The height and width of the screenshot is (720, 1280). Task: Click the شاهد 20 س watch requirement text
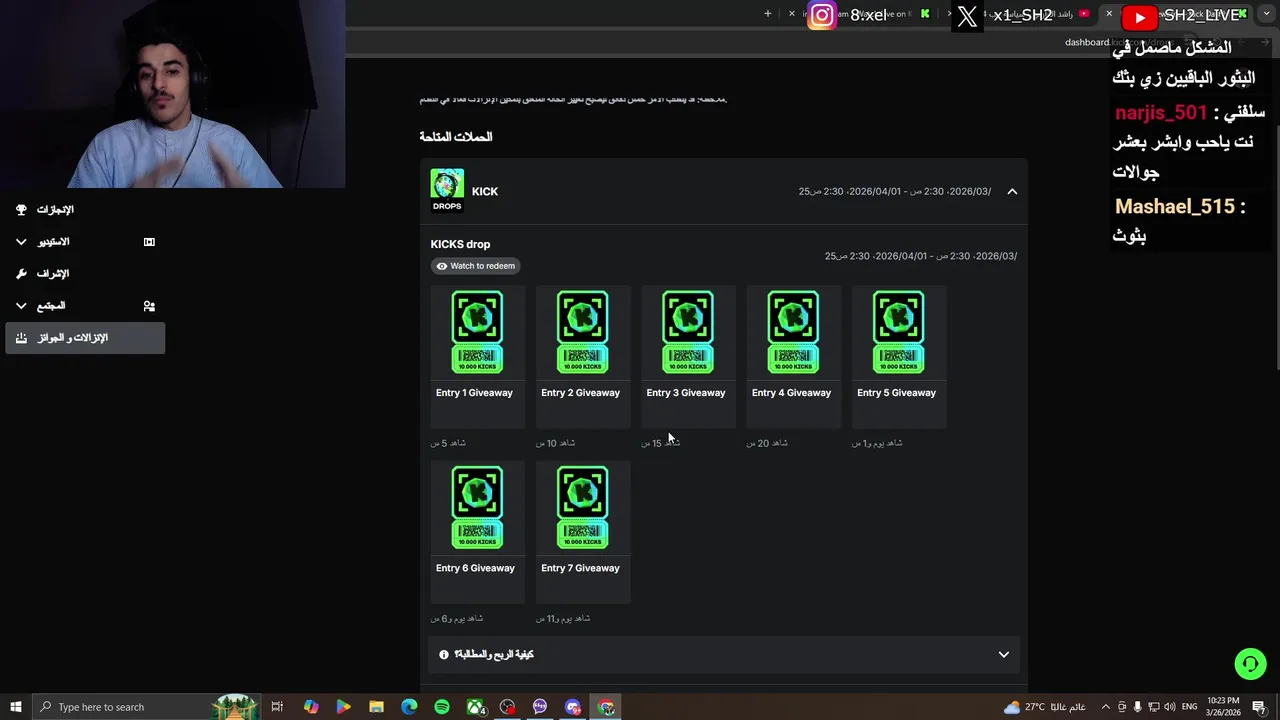click(767, 443)
